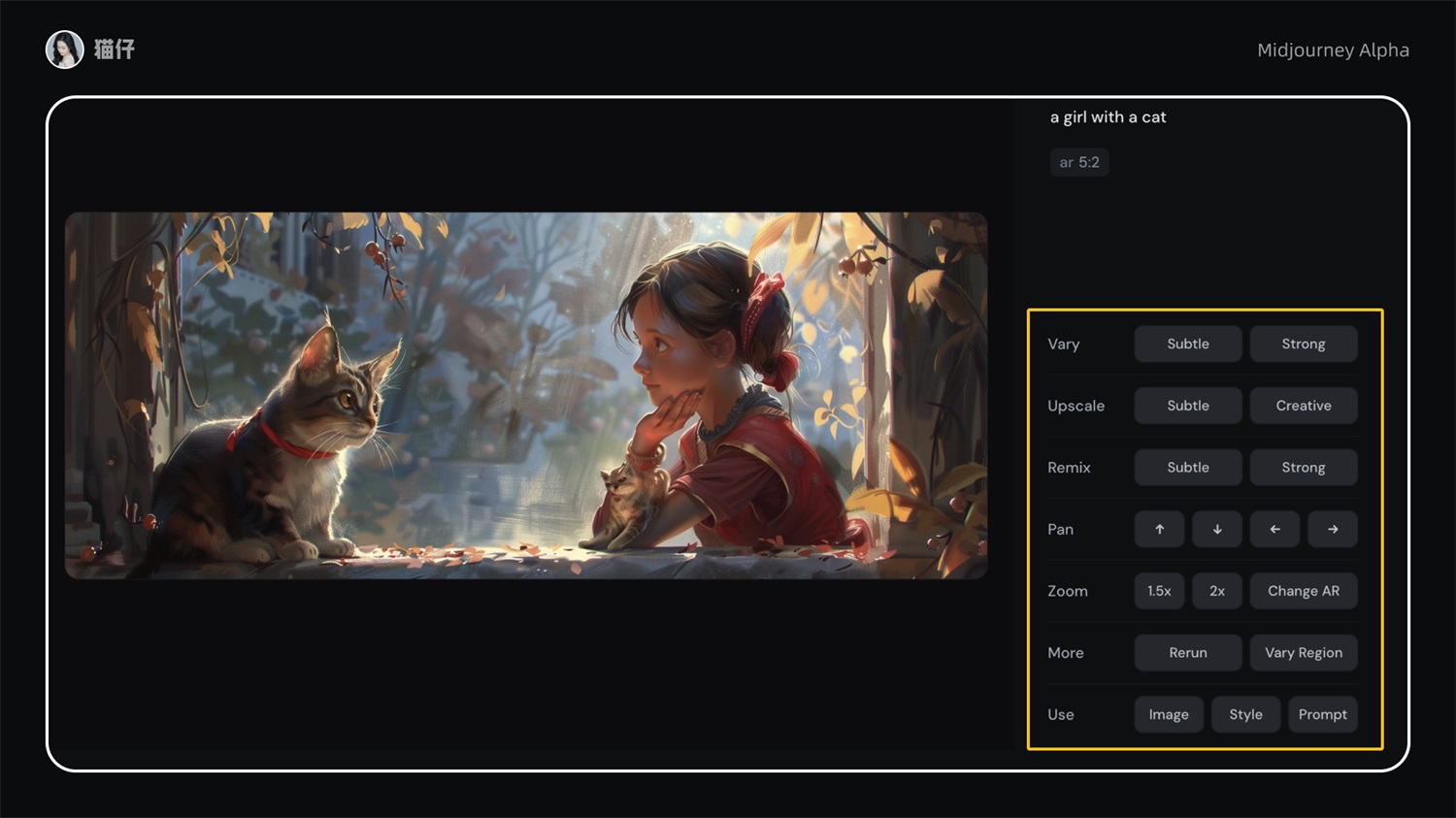Screen dimensions: 1456x818
Task: Open the Change AR option
Action: pos(1303,591)
